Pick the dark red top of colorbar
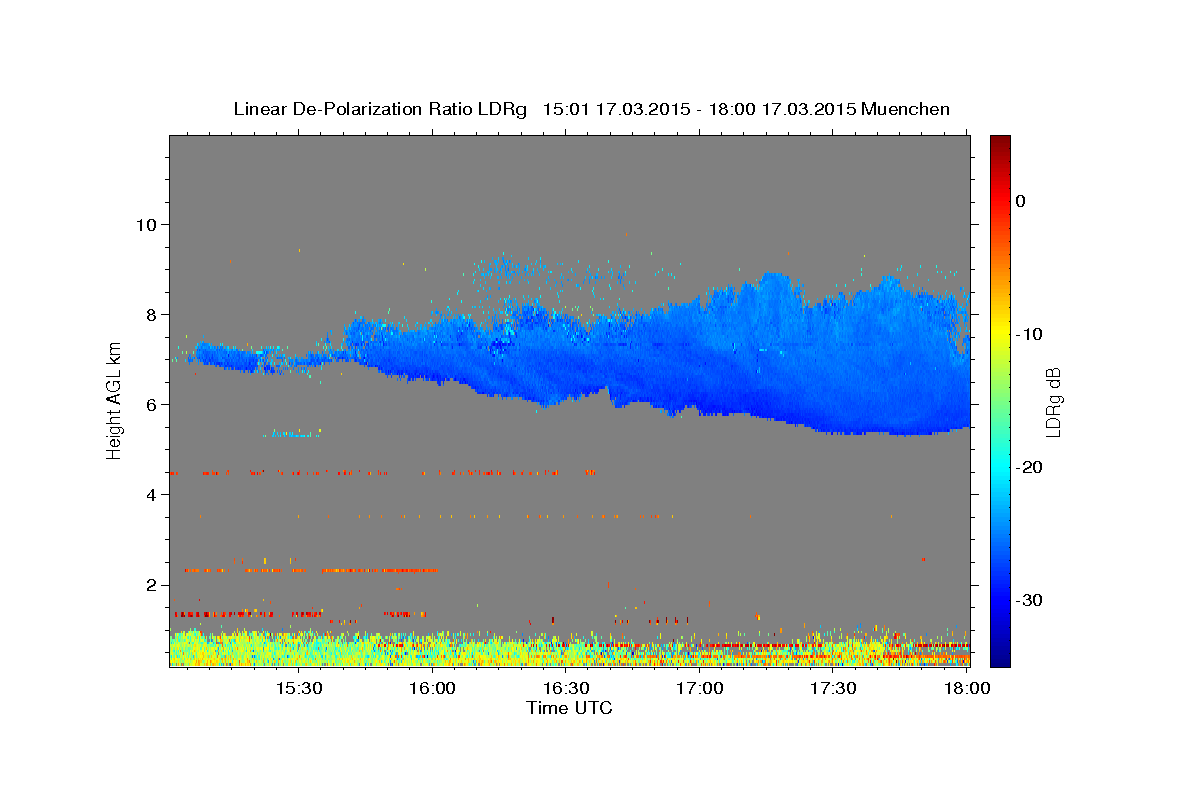This screenshot has width=1200, height=800. (x=1000, y=143)
